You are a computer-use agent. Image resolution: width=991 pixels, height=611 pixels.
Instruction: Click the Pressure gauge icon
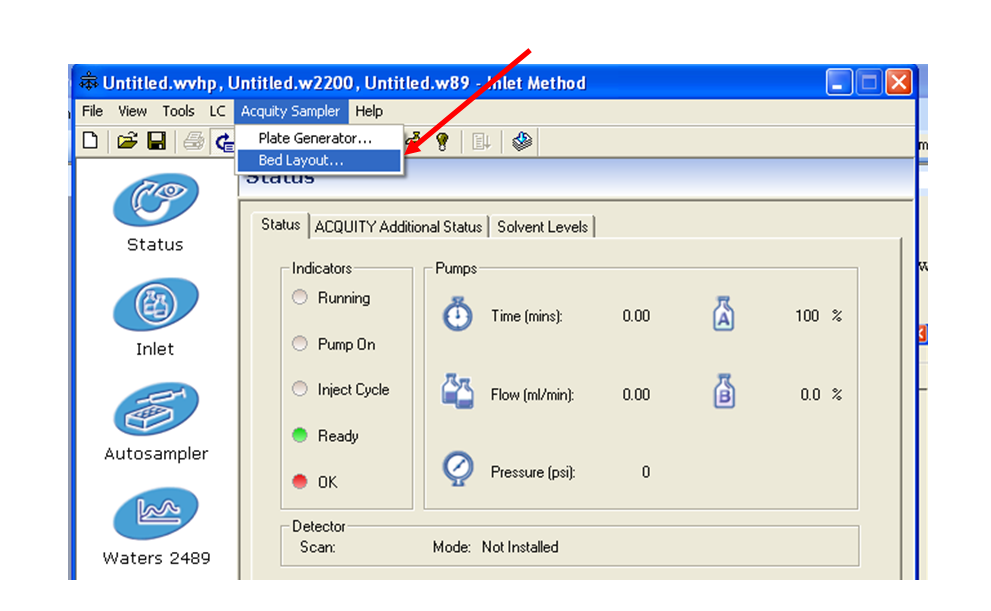tap(458, 468)
